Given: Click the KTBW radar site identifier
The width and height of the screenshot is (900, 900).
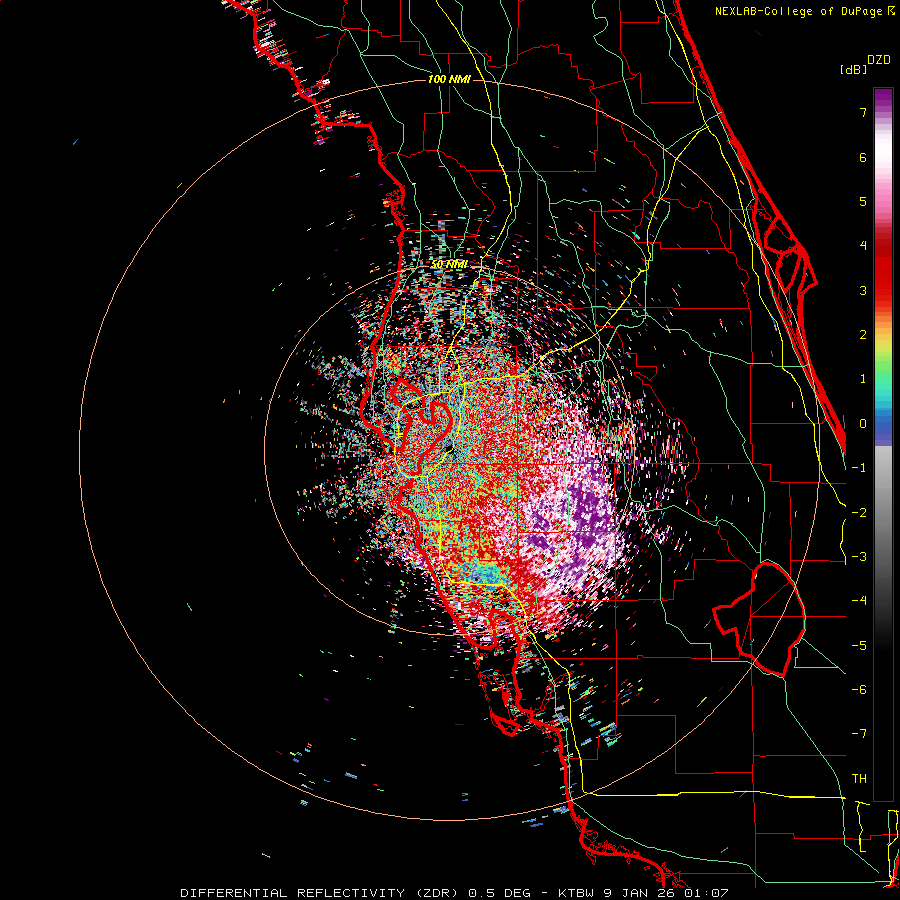Looking at the screenshot, I should pyautogui.click(x=576, y=893).
